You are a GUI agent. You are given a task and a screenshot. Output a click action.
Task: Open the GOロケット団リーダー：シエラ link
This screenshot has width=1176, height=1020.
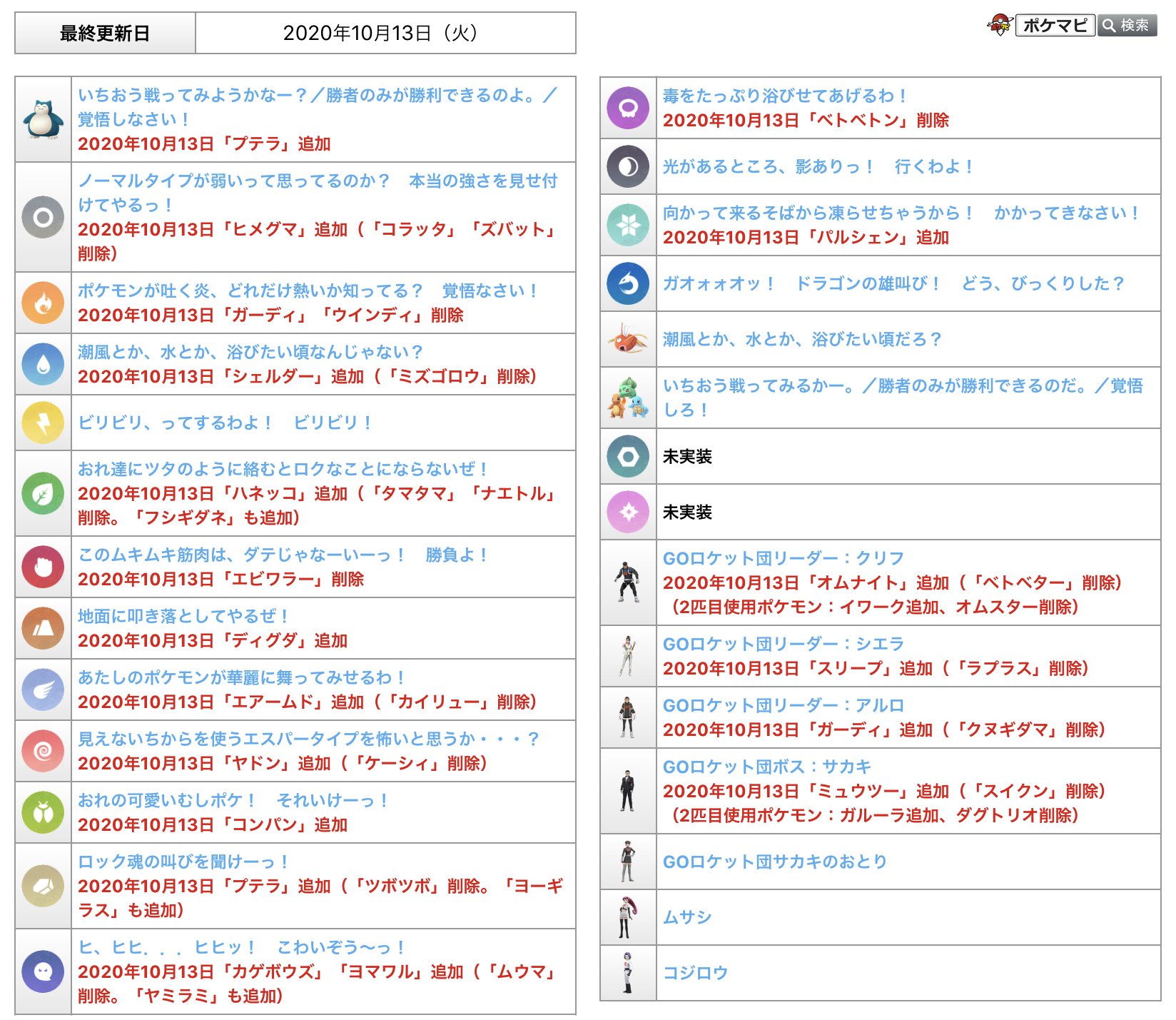tap(784, 644)
